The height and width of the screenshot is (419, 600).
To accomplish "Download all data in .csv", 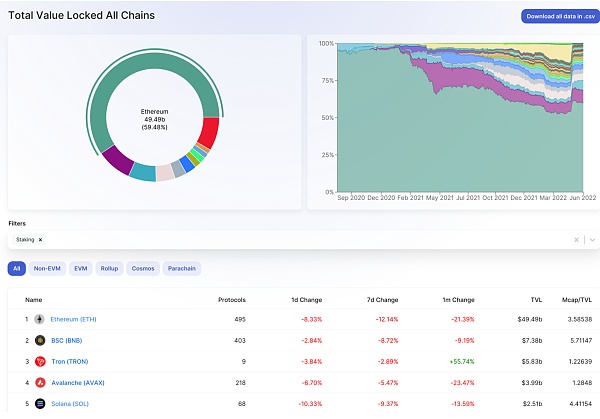I will 561,16.
